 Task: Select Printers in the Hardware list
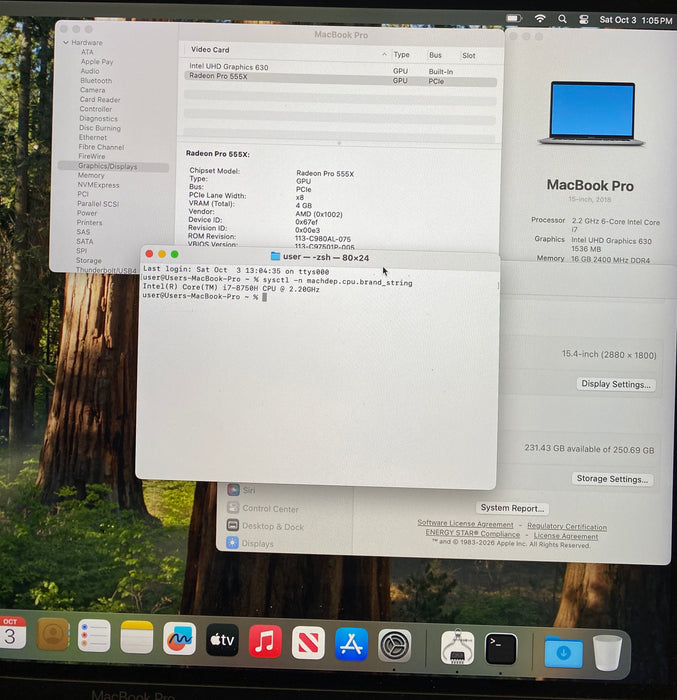(89, 222)
